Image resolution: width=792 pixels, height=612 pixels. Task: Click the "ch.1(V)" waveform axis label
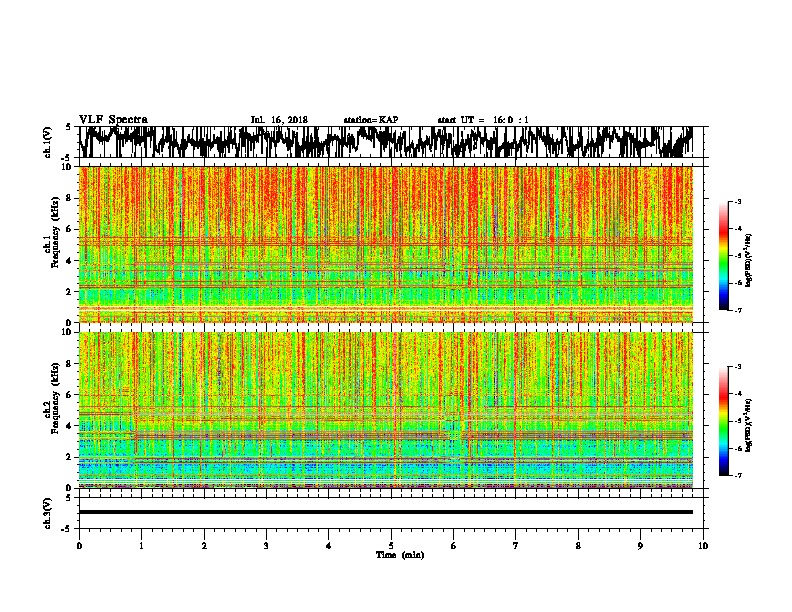(x=48, y=142)
